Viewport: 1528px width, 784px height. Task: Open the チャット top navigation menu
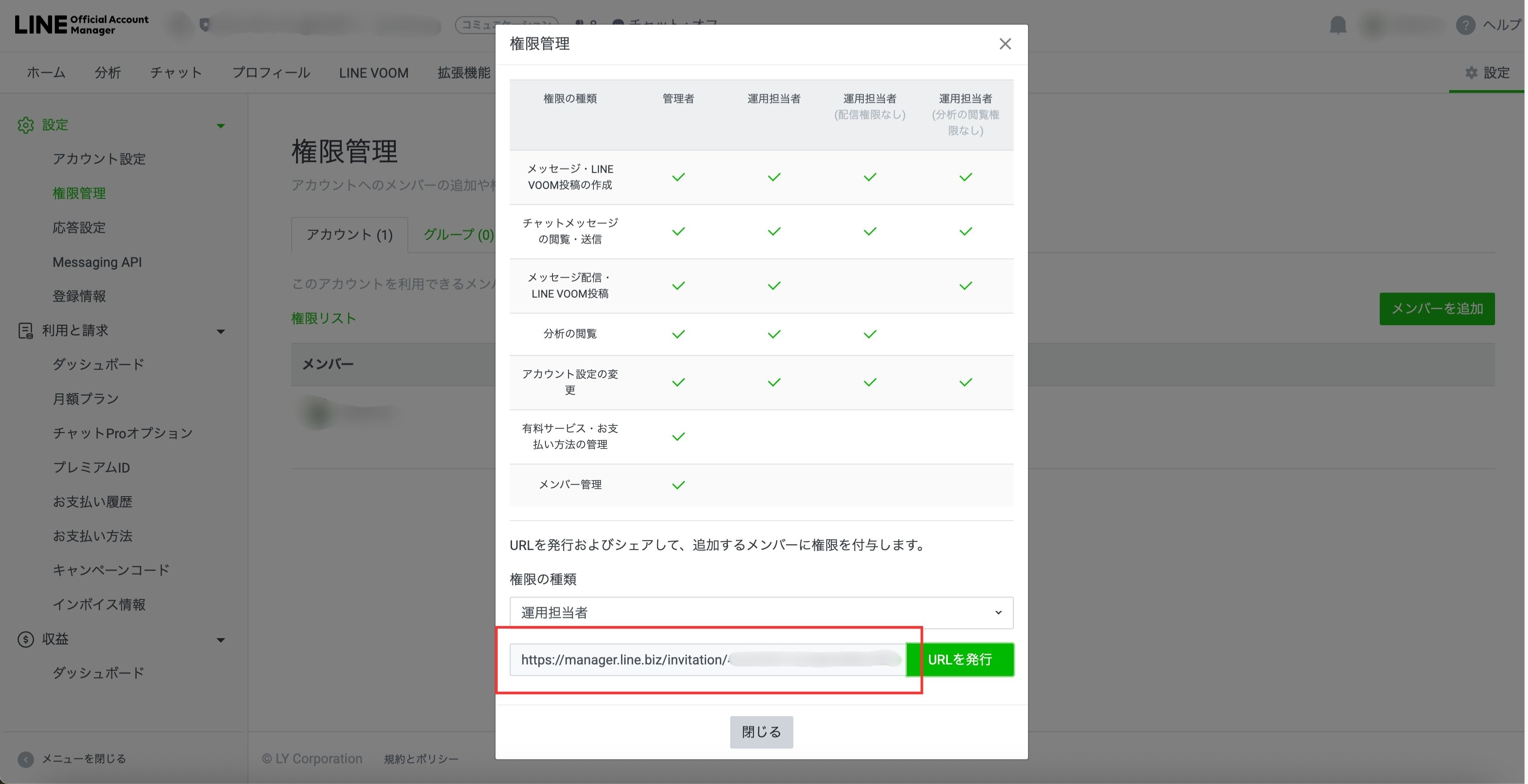coord(176,73)
